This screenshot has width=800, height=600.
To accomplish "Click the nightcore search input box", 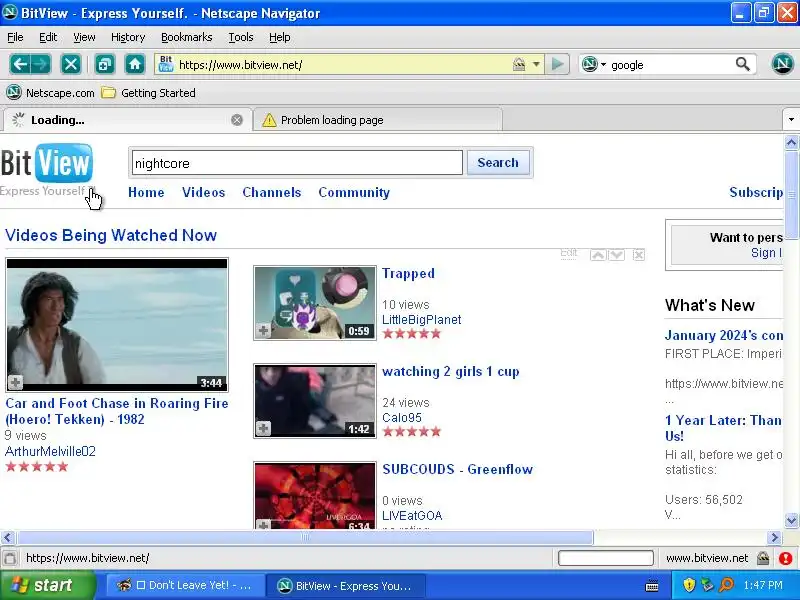I will coord(297,163).
